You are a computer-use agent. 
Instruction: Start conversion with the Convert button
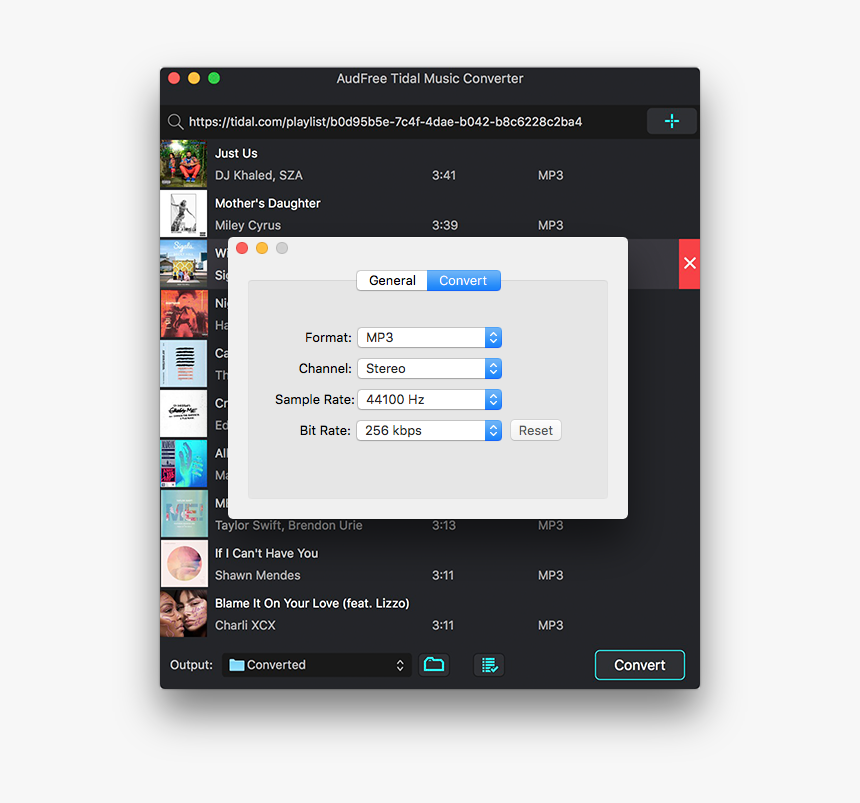point(639,664)
